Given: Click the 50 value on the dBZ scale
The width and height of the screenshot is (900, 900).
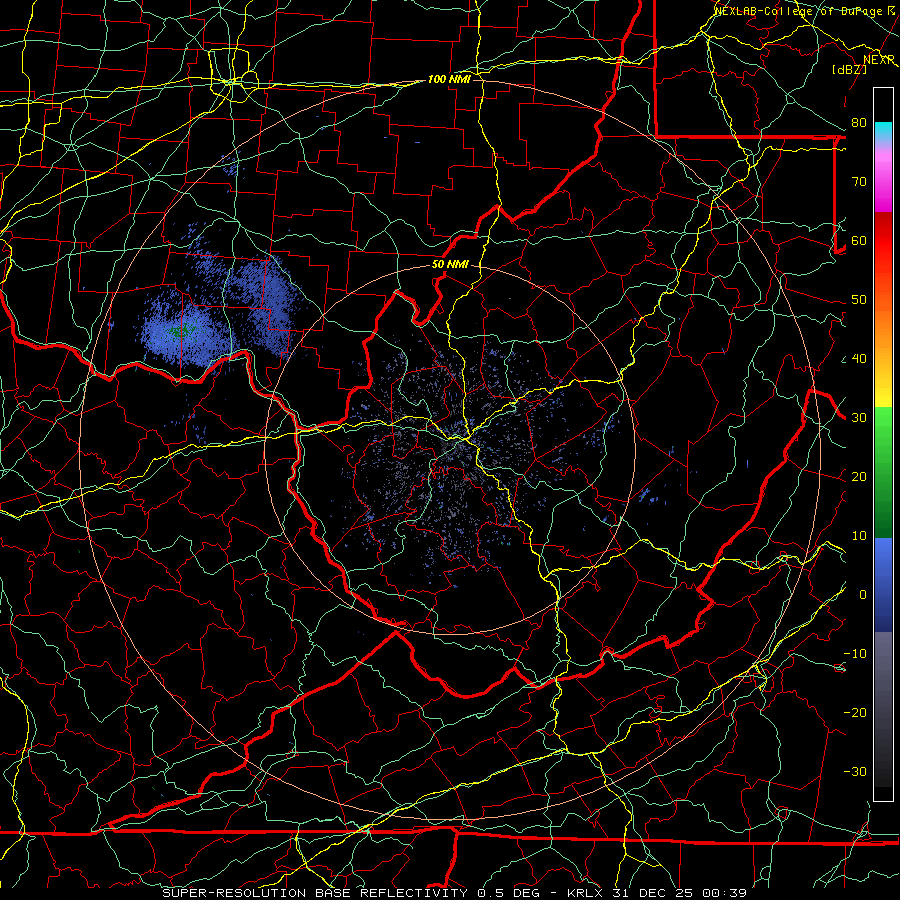Looking at the screenshot, I should [x=859, y=300].
